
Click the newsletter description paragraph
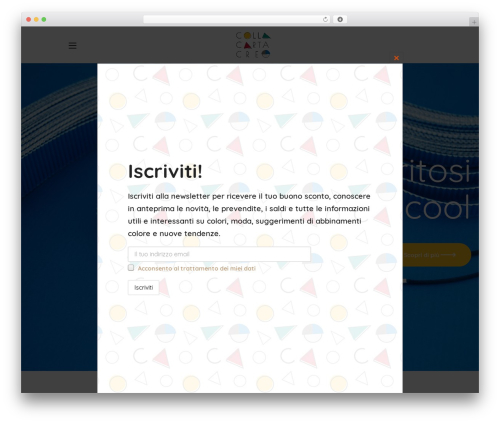pos(249,215)
